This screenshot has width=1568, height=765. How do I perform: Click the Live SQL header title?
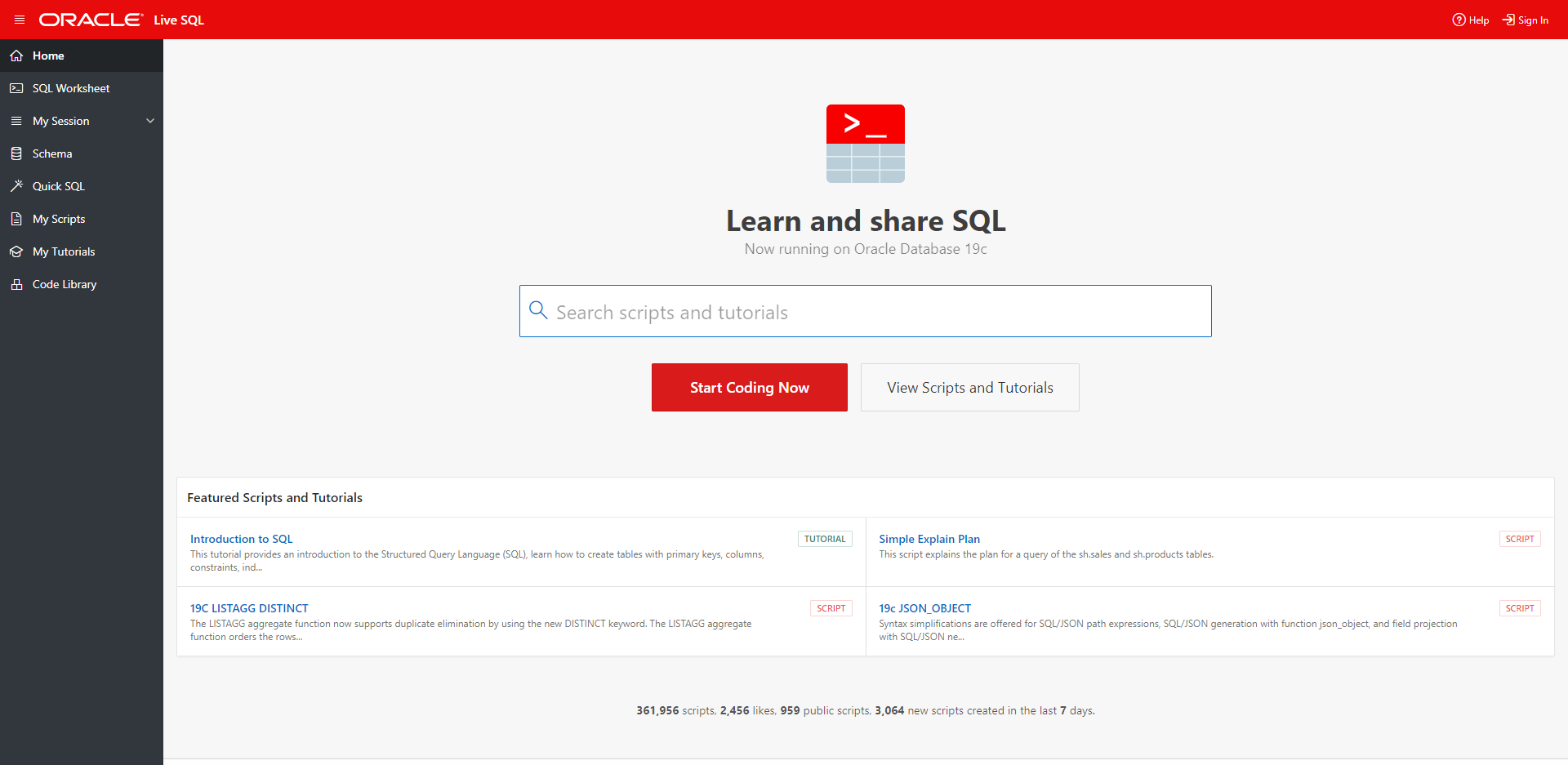(179, 20)
